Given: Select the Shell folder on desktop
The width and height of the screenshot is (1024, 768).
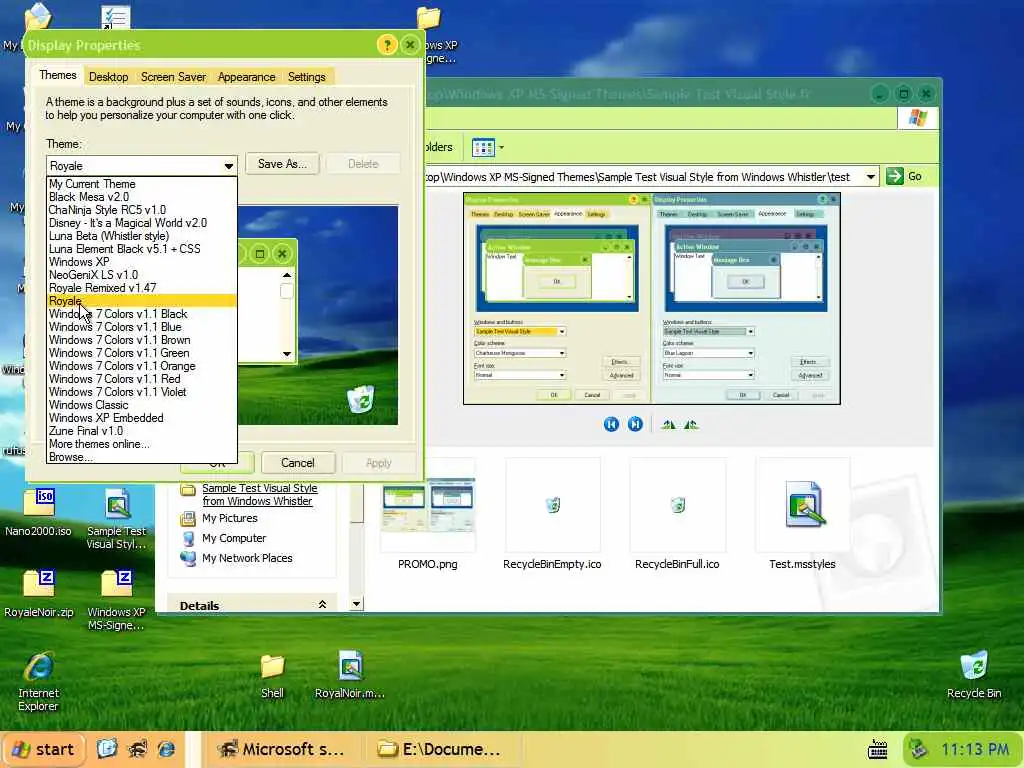Looking at the screenshot, I should 272,675.
